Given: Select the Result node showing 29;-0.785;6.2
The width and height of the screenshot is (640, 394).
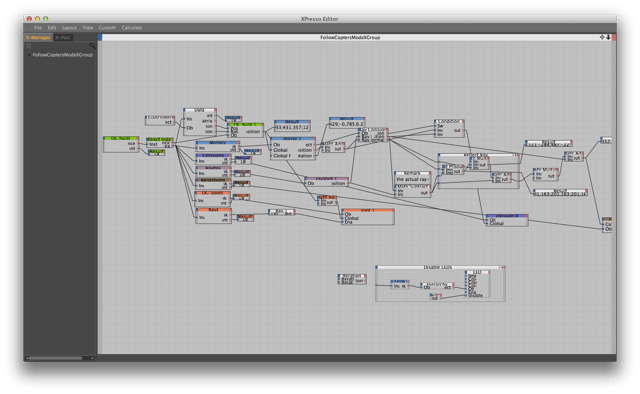Looking at the screenshot, I should click(x=347, y=122).
